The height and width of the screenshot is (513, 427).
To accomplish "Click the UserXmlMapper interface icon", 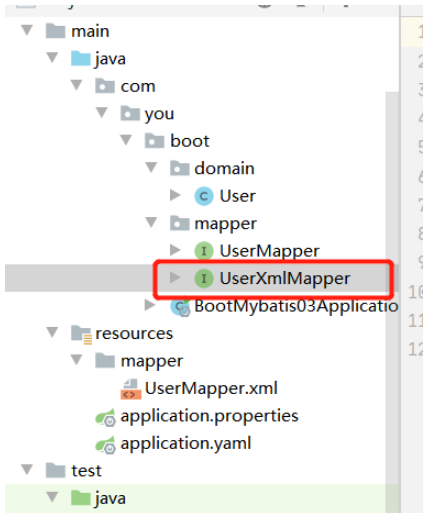I will click(x=204, y=278).
